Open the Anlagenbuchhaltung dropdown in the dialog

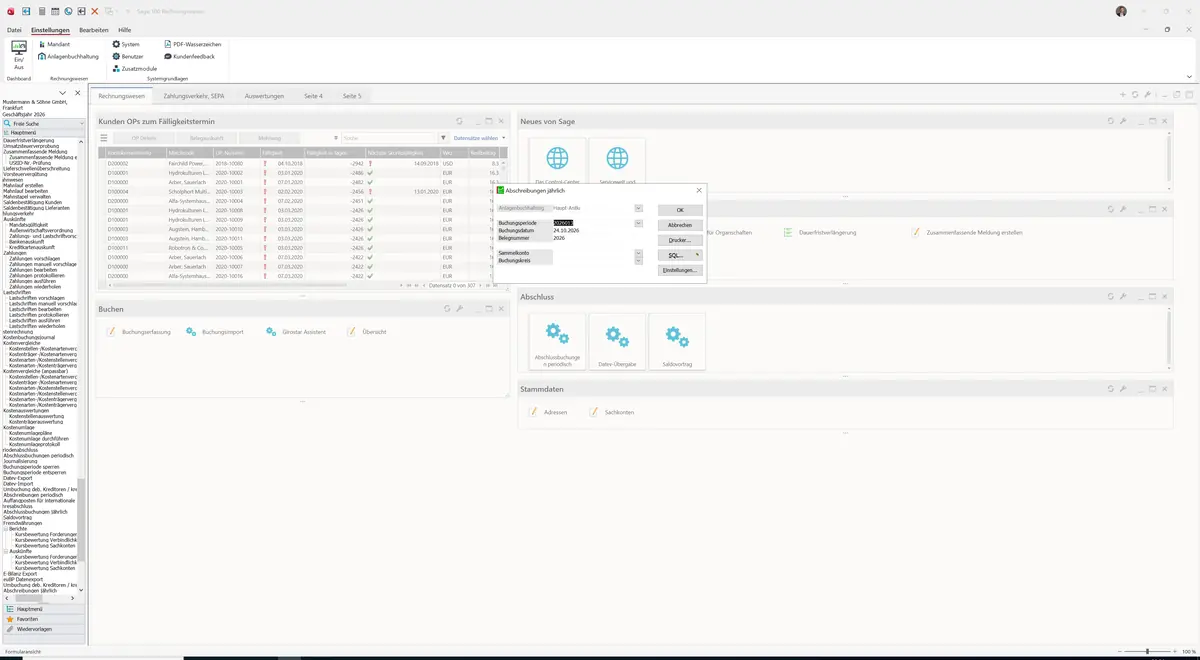(638, 208)
